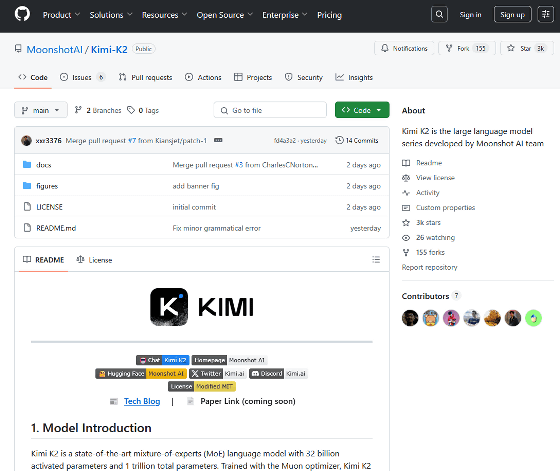Expand the Solutions menu
Image resolution: width=560 pixels, height=471 pixels.
pyautogui.click(x=111, y=15)
